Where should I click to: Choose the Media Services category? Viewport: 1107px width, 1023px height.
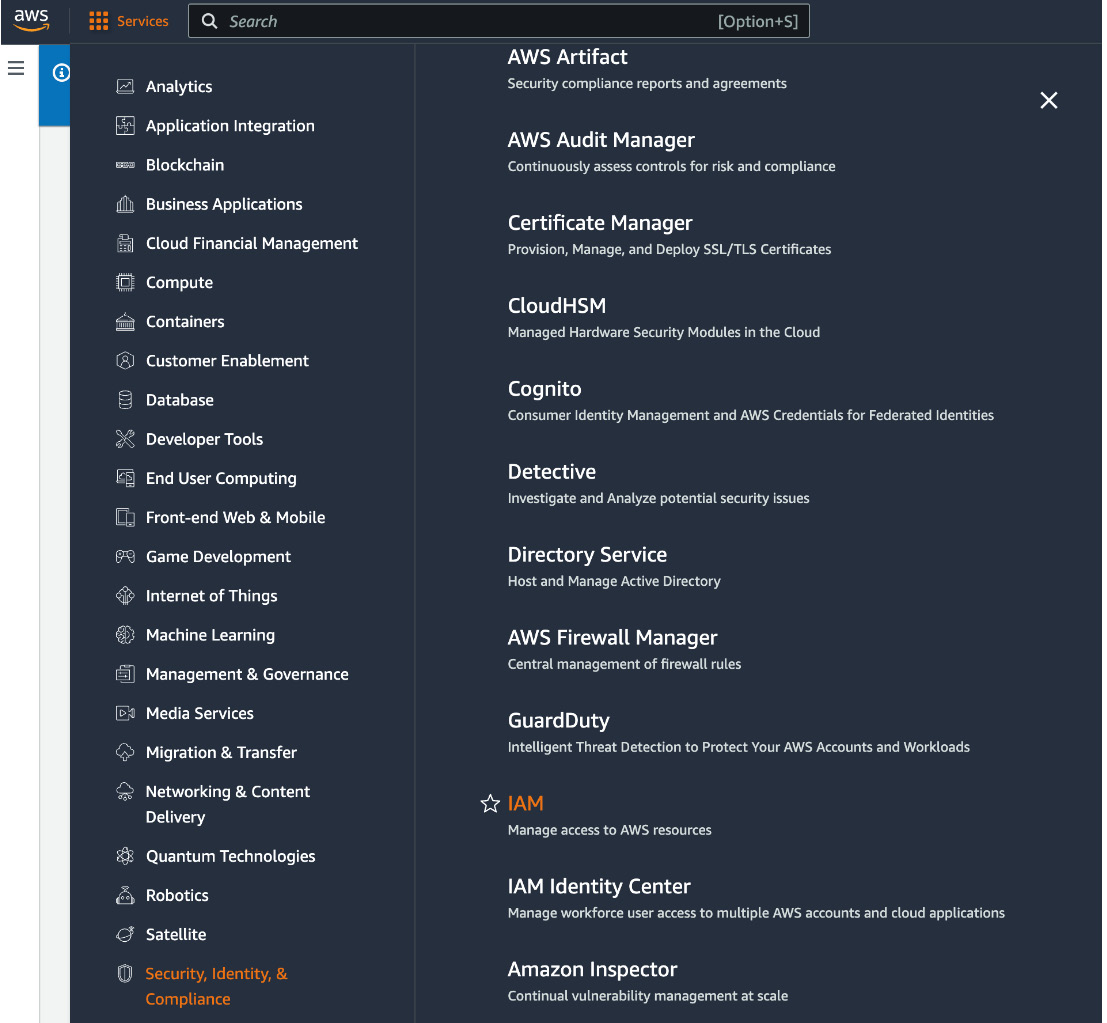pos(200,713)
